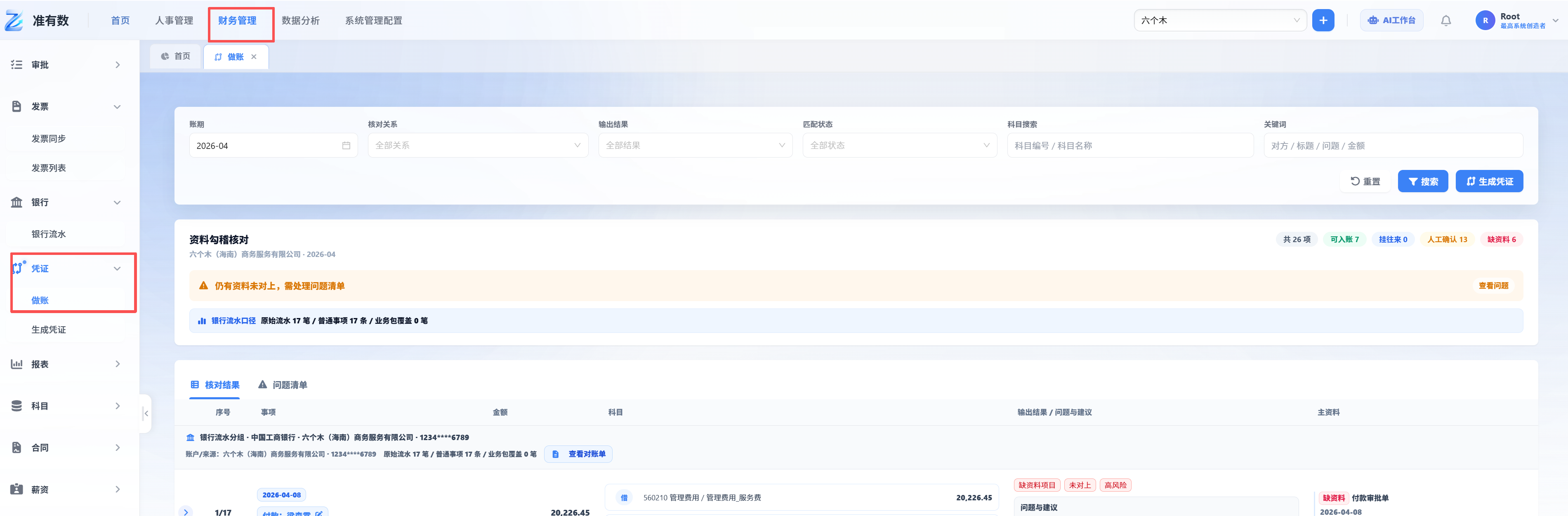Open 人事管理 in top navigation
Screen dimensions: 1568x516
pyautogui.click(x=174, y=21)
